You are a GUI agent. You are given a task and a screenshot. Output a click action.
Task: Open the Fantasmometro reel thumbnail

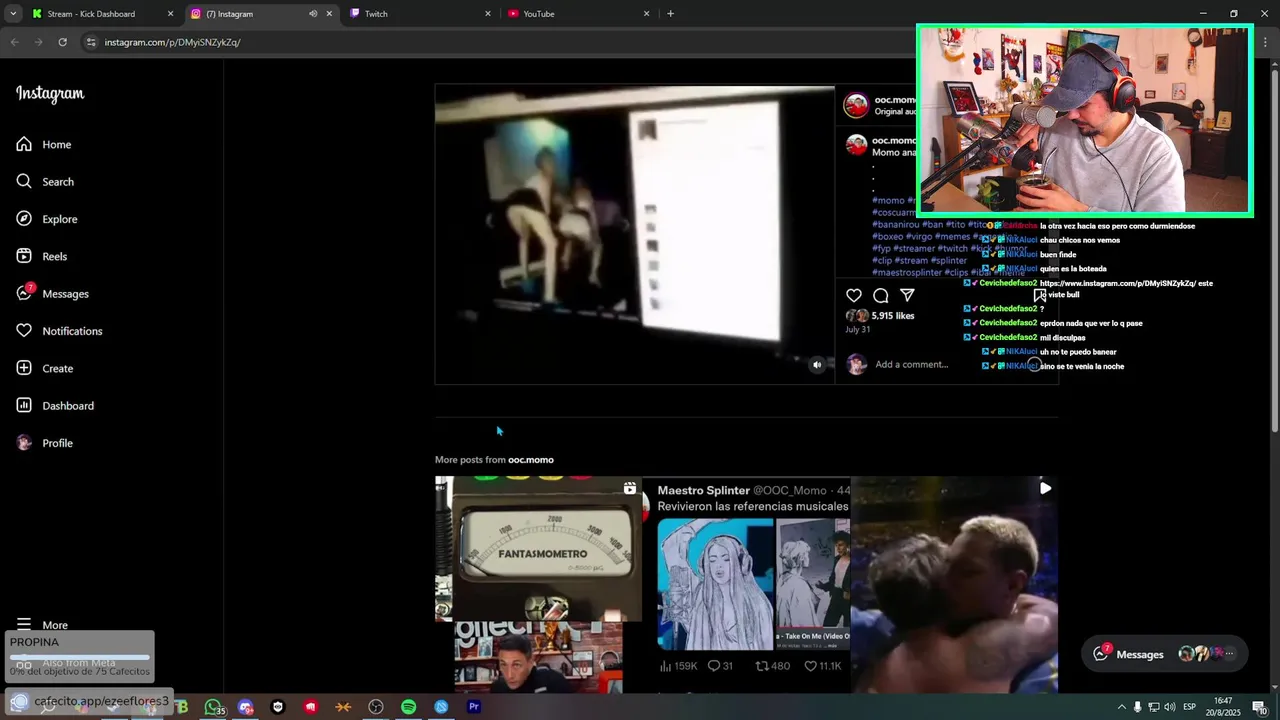(539, 584)
